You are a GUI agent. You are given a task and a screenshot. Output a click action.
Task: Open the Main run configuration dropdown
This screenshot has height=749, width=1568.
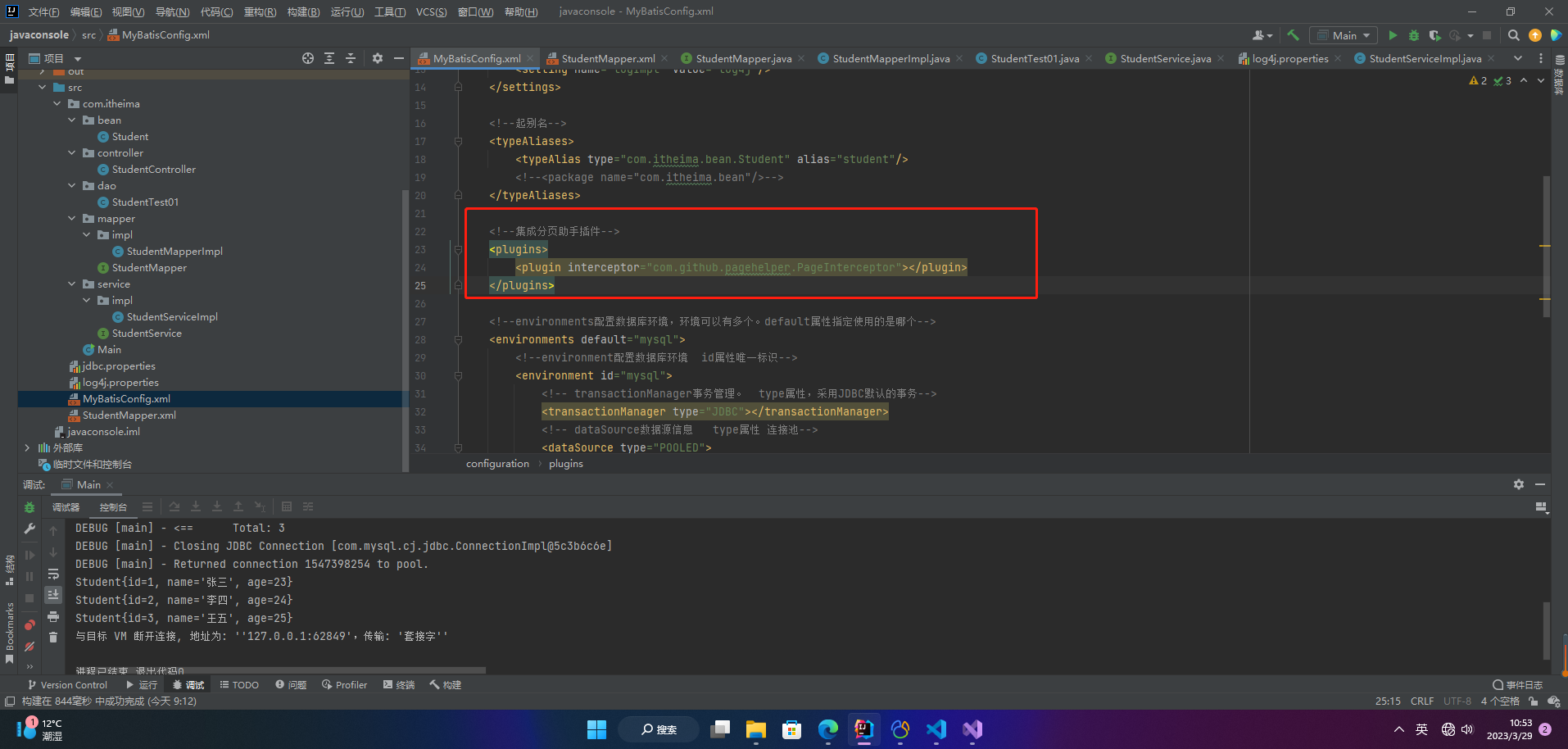click(1344, 35)
